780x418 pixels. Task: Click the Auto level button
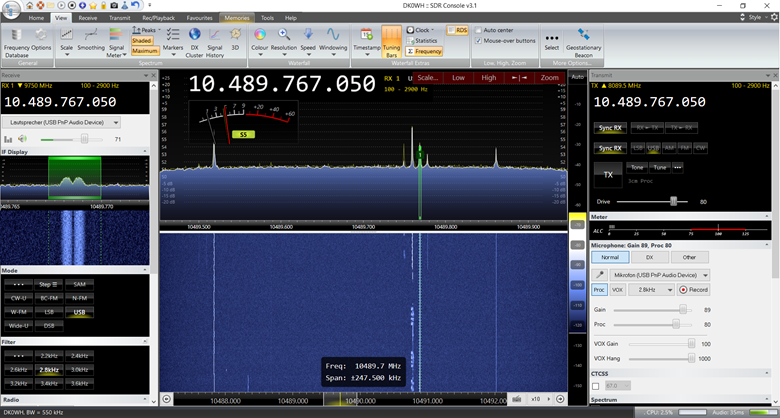(578, 77)
